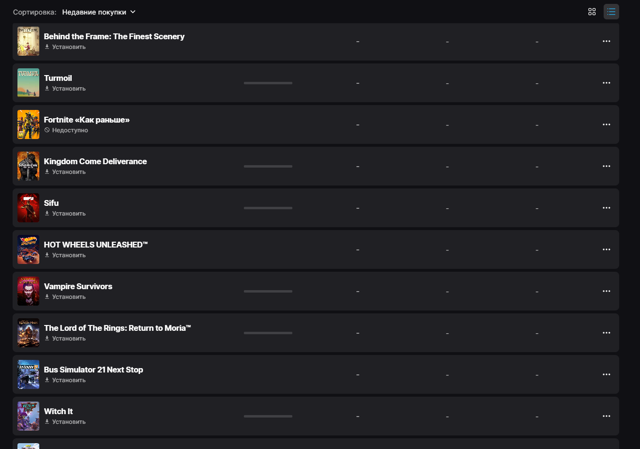The width and height of the screenshot is (640, 449).
Task: Install Behind the Frame: The Finest Scenery
Action: pyautogui.click(x=65, y=47)
